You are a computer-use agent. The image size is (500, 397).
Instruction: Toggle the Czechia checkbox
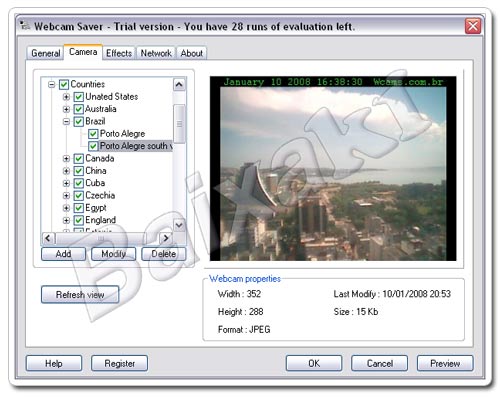78,196
